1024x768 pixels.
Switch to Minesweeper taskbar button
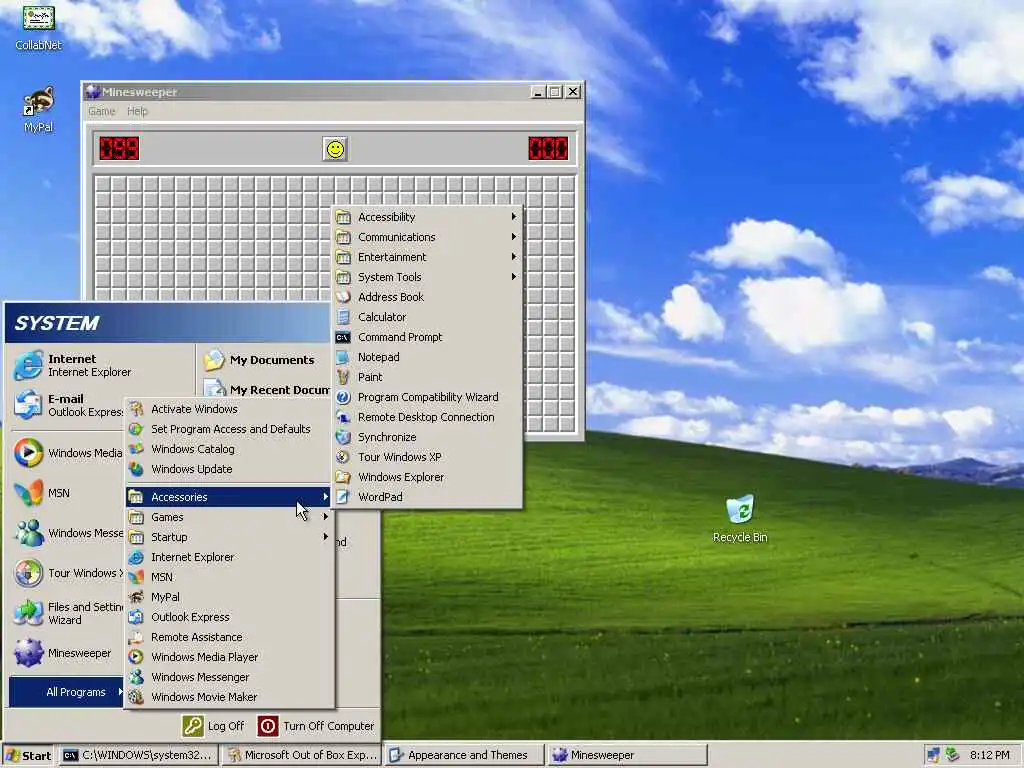[627, 756]
